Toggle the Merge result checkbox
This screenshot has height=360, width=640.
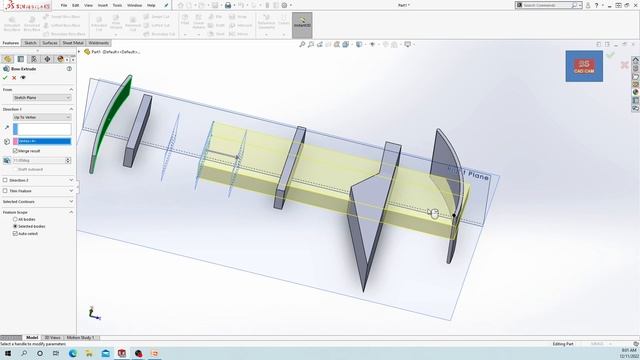(15, 151)
